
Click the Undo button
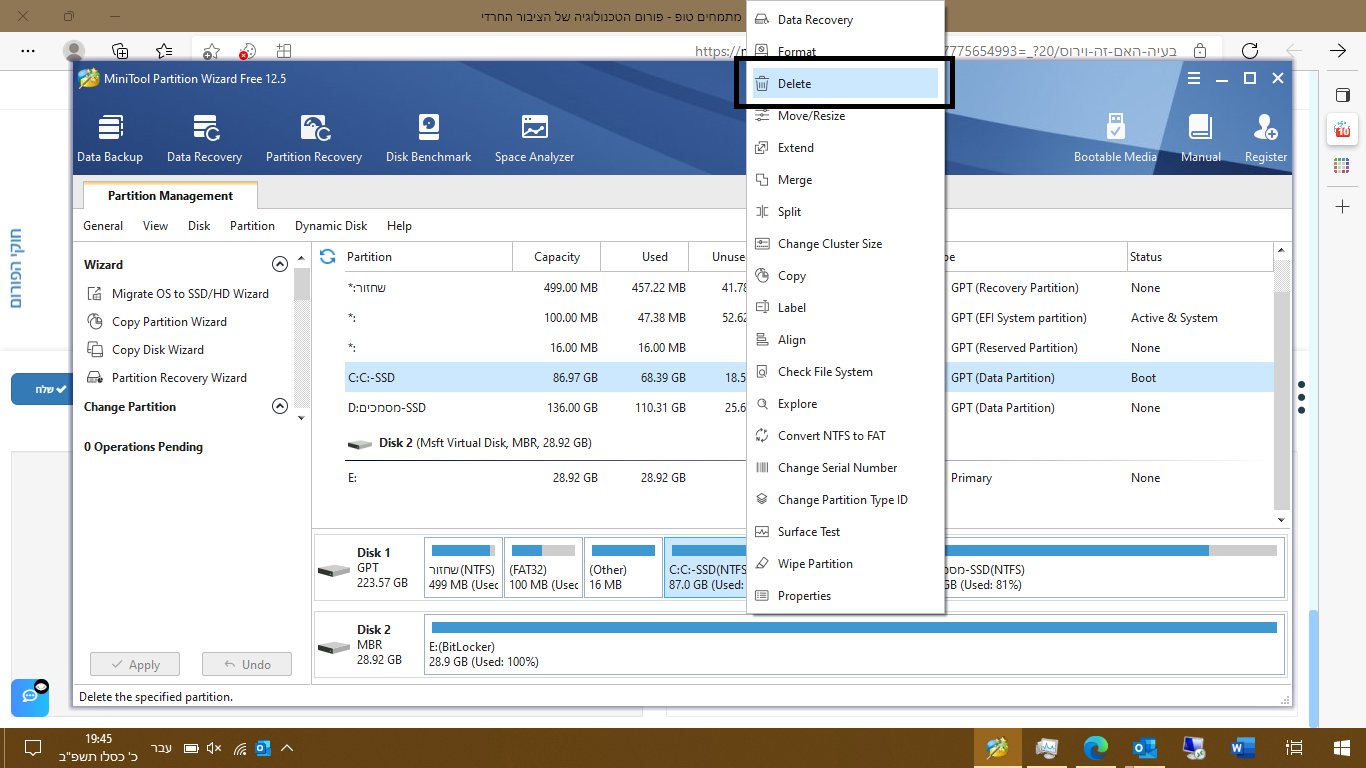pyautogui.click(x=247, y=665)
